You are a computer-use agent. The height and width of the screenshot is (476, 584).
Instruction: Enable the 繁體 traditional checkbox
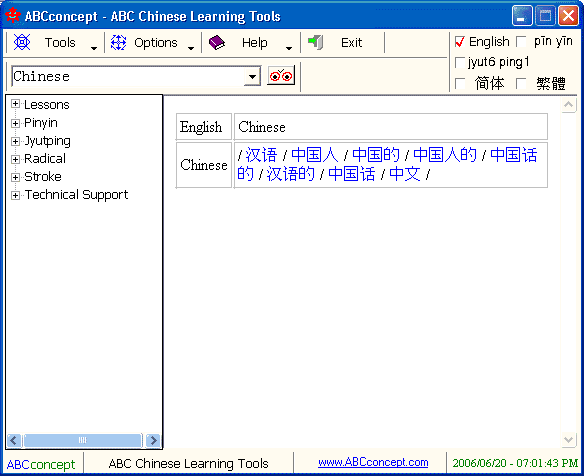point(521,83)
